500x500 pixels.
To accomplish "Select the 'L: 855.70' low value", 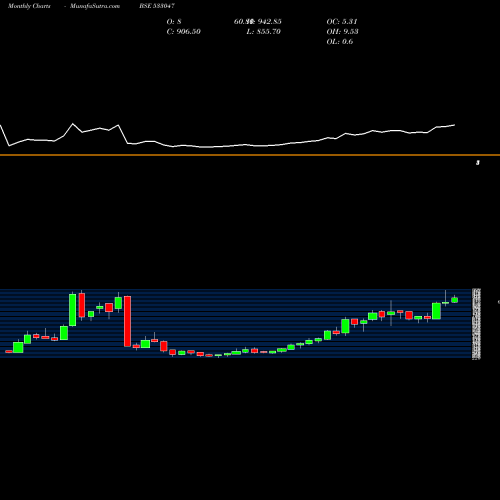I will (x=264, y=32).
